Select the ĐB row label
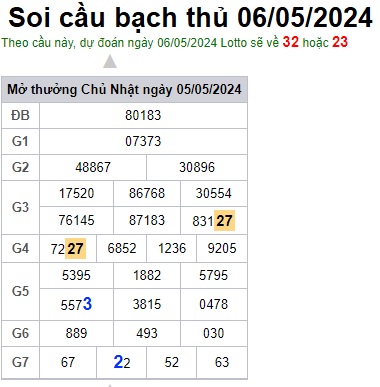 20,115
